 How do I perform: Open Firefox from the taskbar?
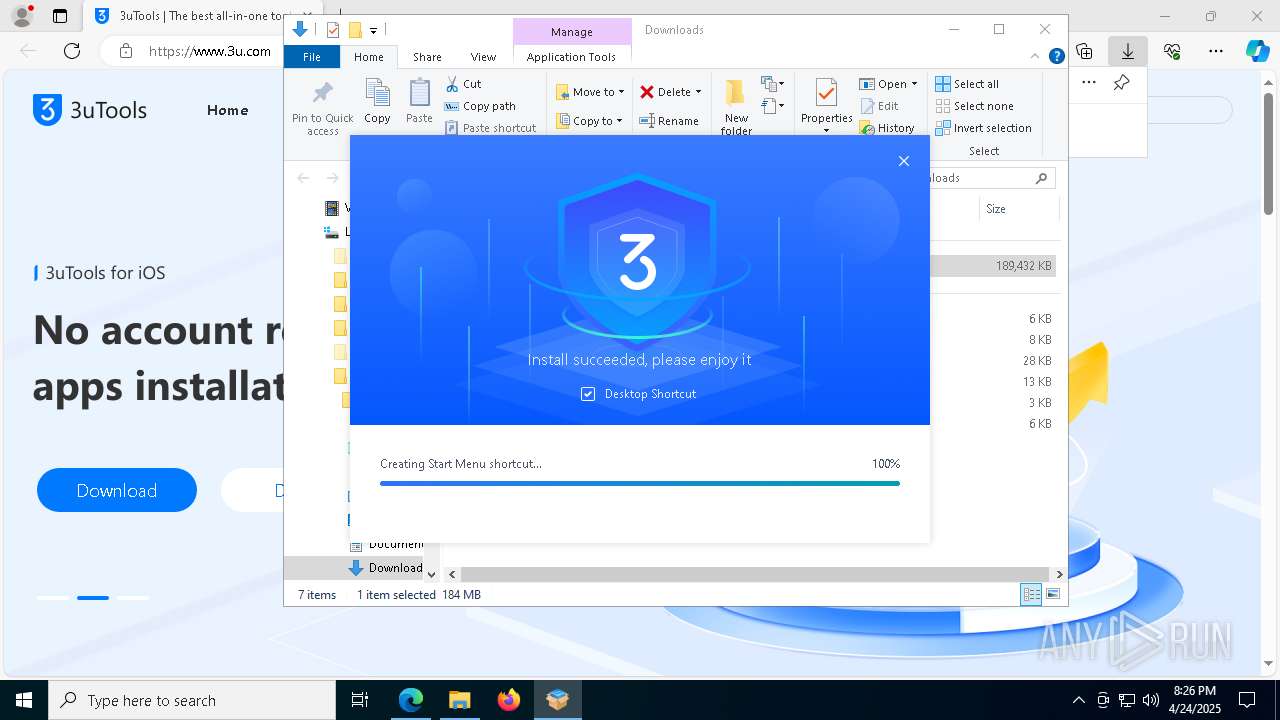[508, 700]
